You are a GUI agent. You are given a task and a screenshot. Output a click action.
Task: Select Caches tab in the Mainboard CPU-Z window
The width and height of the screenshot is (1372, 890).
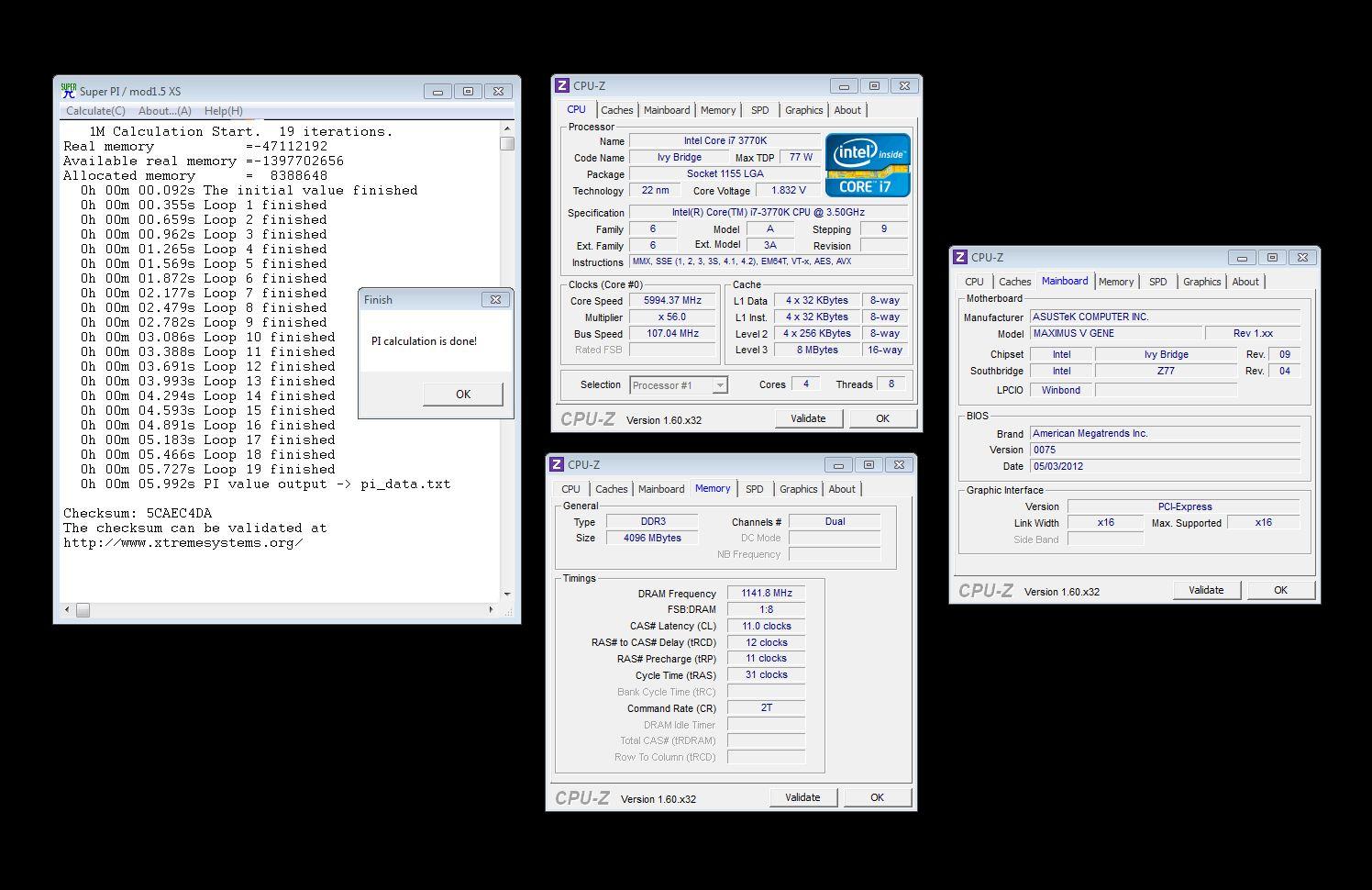pyautogui.click(x=1015, y=282)
